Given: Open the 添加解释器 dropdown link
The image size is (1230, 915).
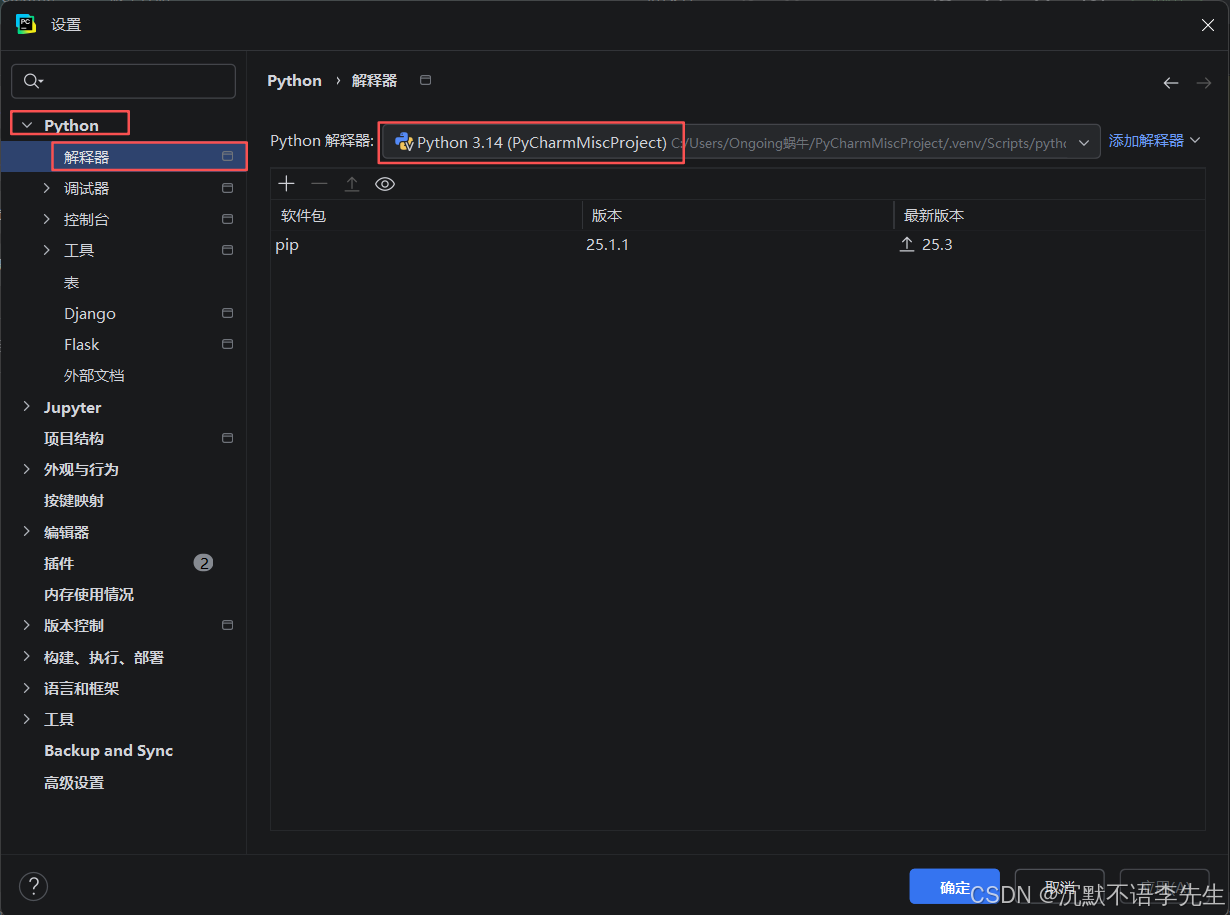Looking at the screenshot, I should 1154,141.
